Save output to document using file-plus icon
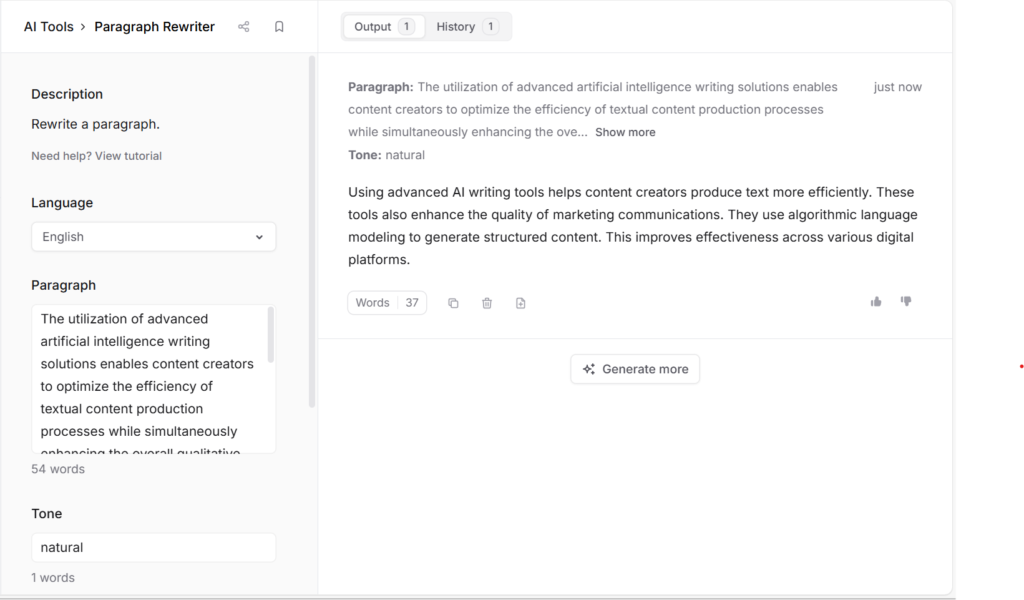Image resolution: width=1024 pixels, height=600 pixels. 521,303
